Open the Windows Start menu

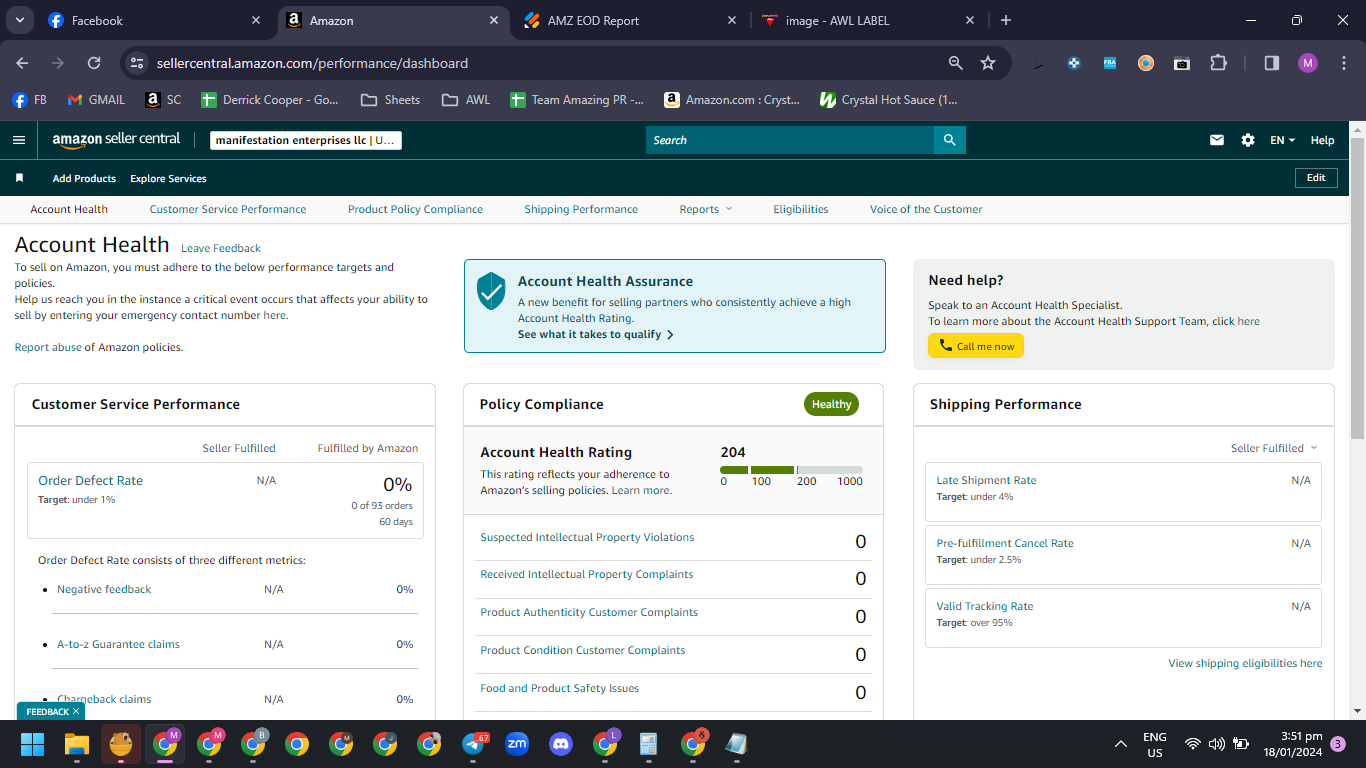click(x=33, y=744)
